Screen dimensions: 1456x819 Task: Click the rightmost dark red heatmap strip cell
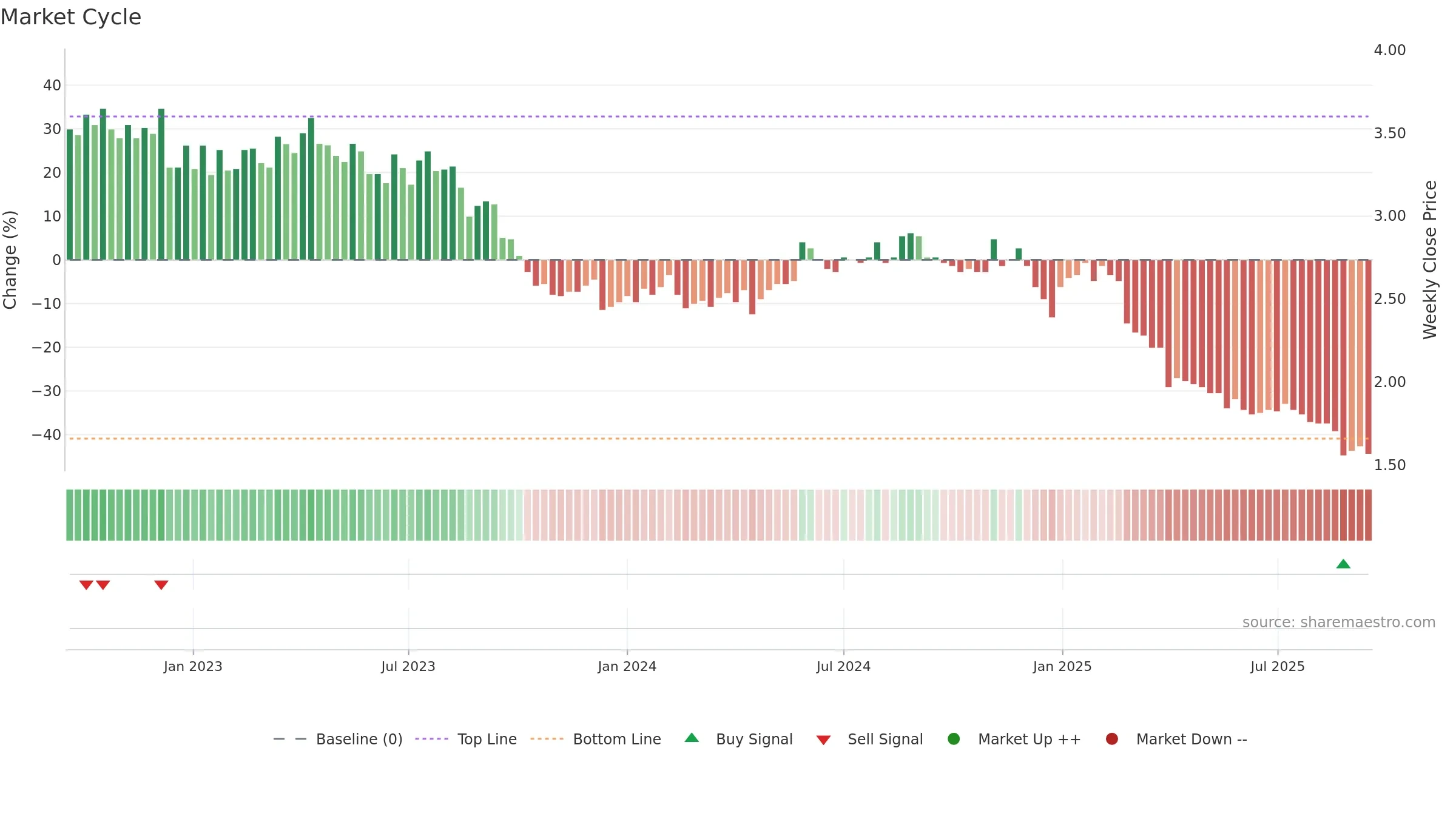click(1368, 515)
